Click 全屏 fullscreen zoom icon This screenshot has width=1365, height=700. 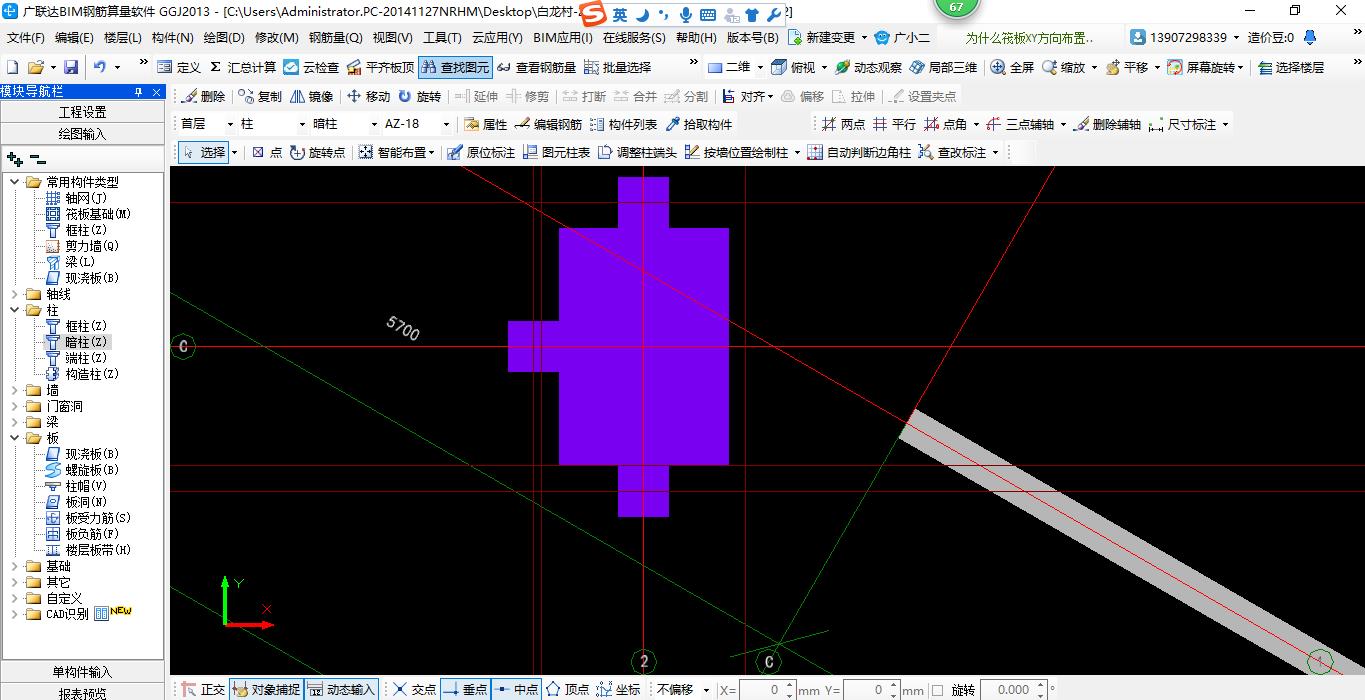tap(1012, 67)
